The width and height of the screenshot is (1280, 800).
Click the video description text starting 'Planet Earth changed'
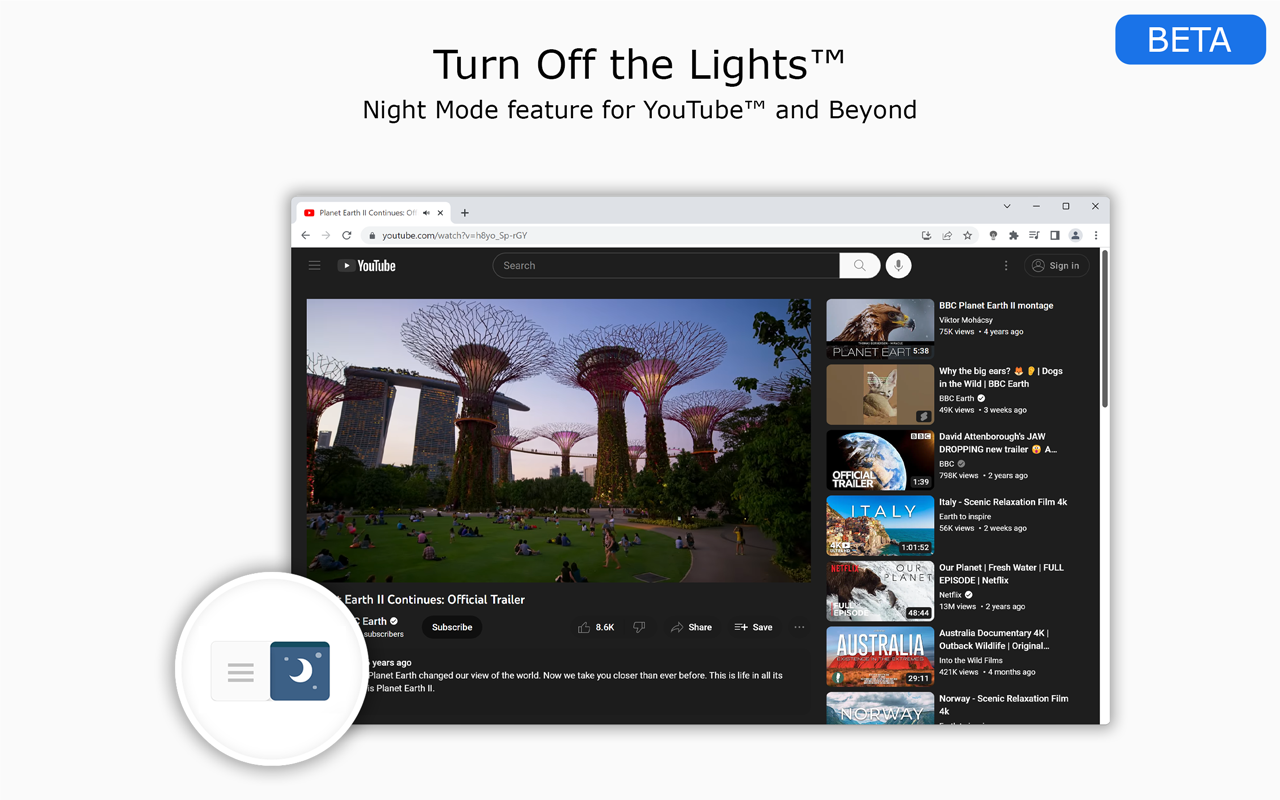(x=575, y=682)
